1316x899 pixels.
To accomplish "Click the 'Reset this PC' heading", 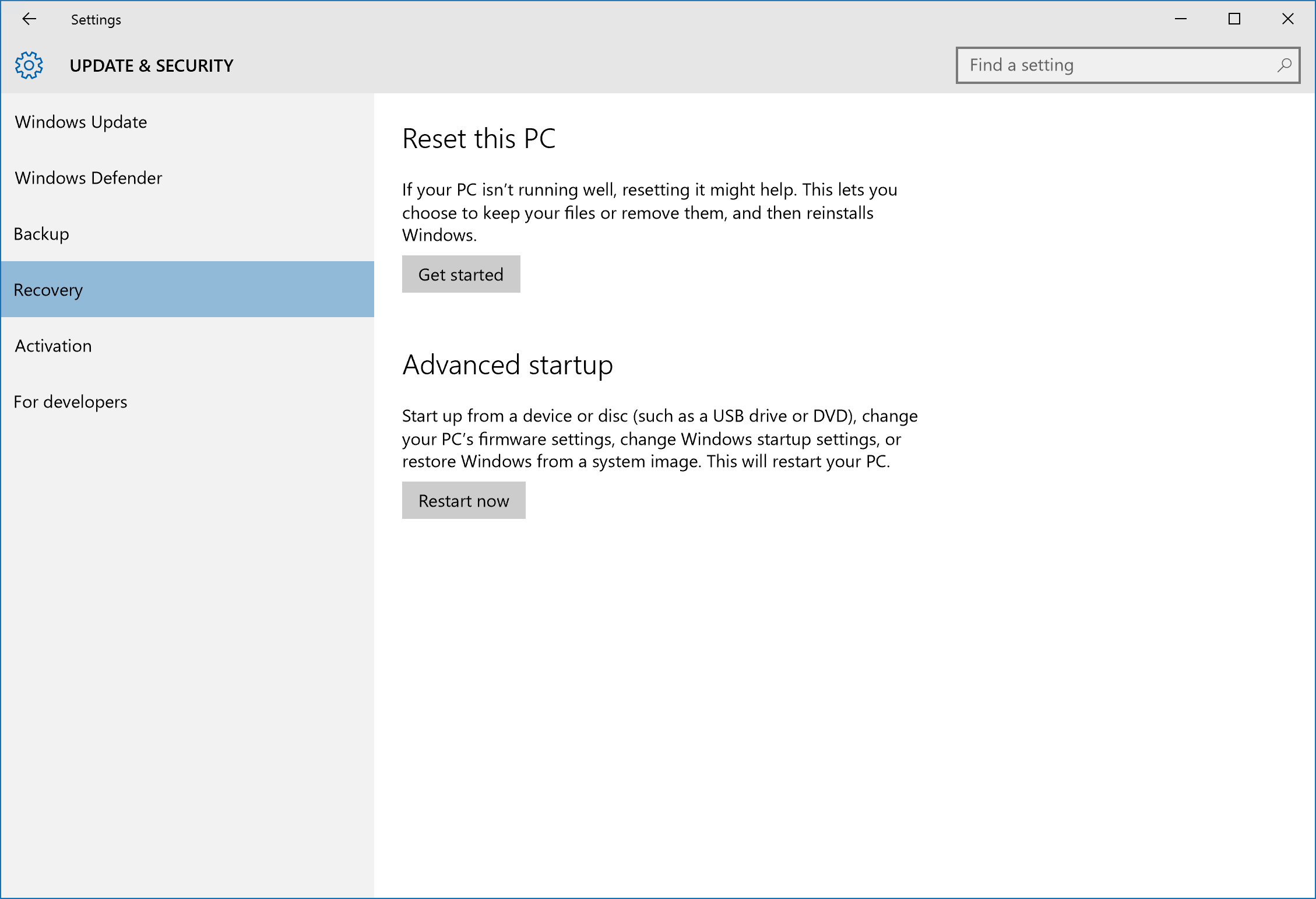I will (478, 139).
